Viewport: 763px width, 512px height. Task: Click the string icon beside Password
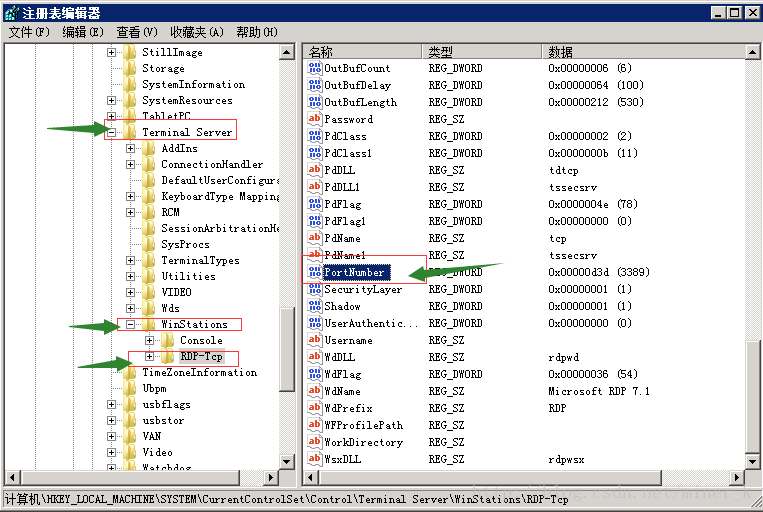coord(314,119)
